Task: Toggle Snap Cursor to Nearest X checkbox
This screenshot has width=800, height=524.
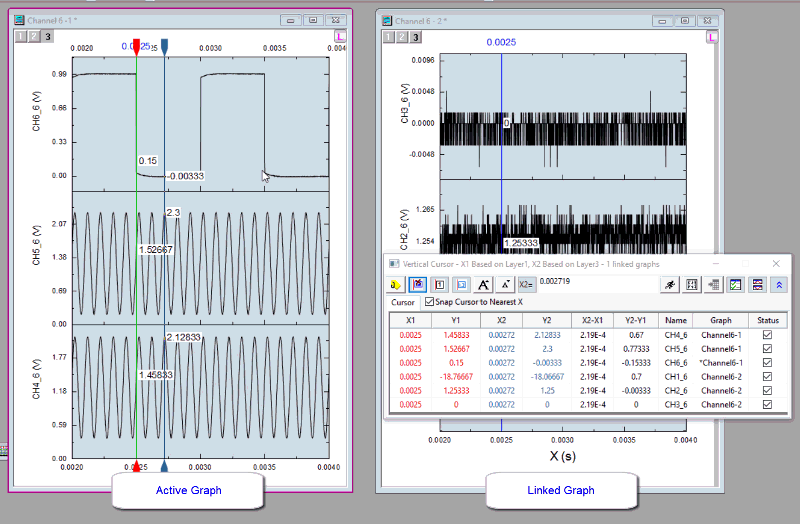Action: coord(430,302)
